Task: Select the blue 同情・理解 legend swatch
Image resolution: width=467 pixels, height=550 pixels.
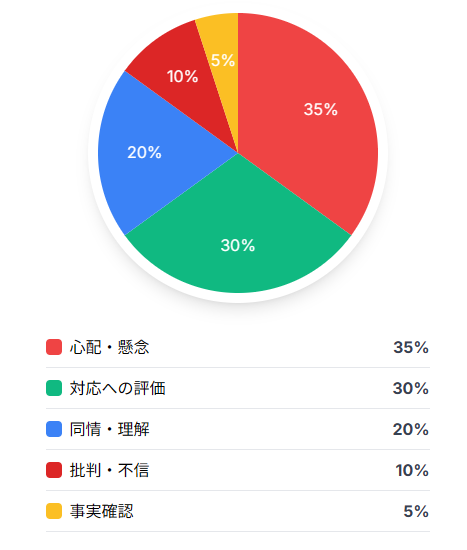Action: pos(54,429)
